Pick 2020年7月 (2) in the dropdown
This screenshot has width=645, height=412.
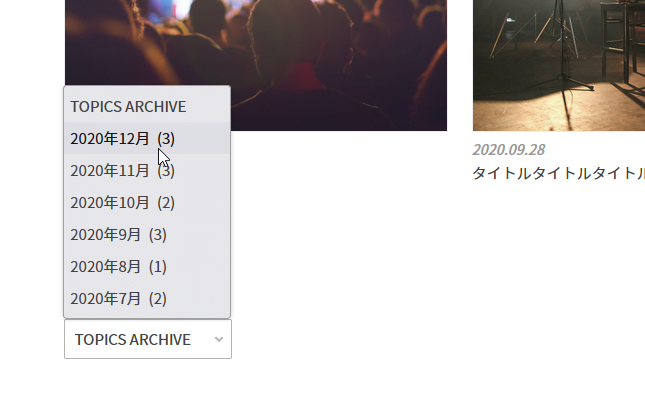(147, 299)
